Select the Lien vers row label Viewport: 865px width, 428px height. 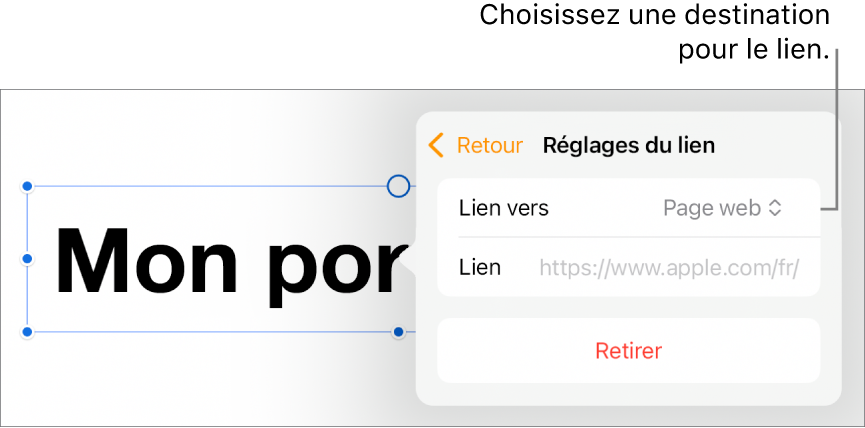(x=503, y=208)
